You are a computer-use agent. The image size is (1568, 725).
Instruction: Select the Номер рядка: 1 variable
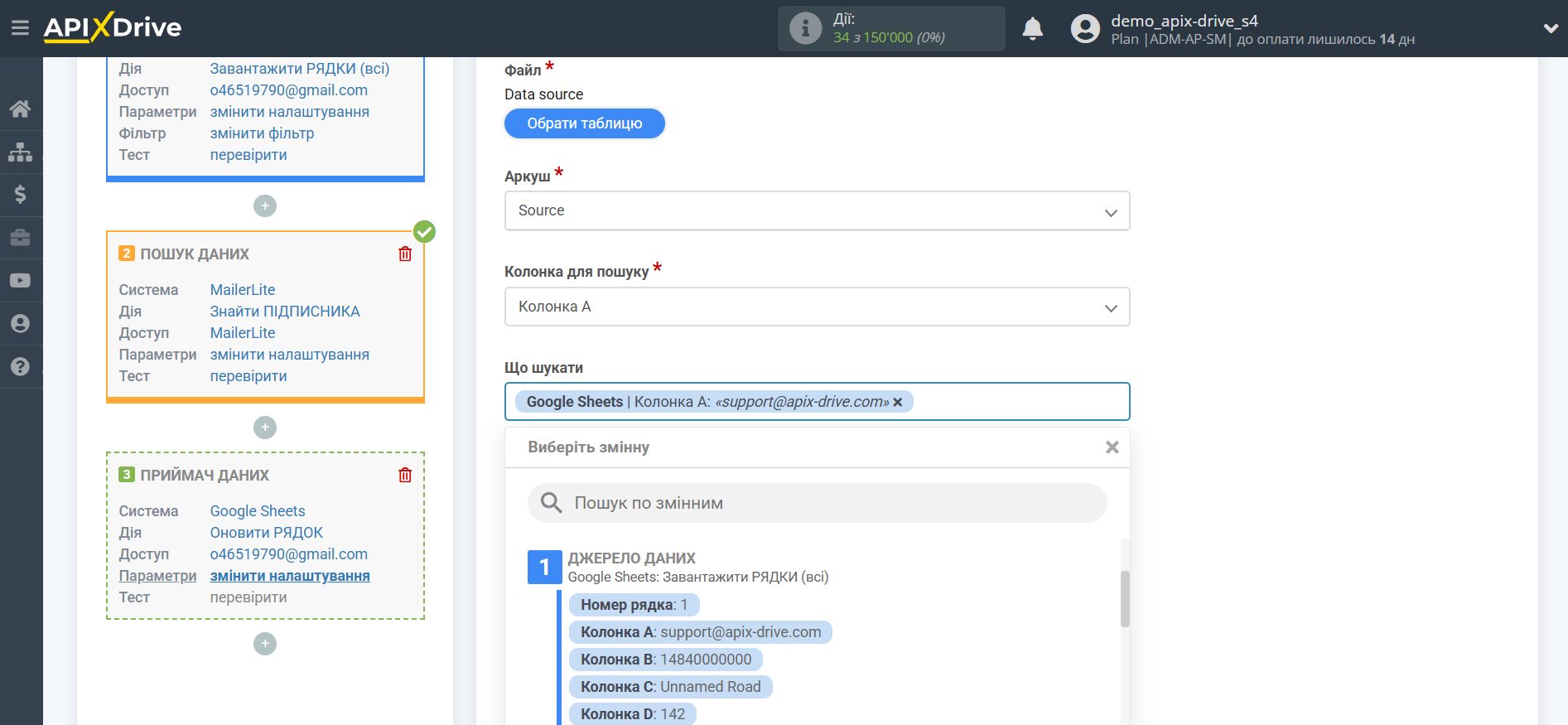(634, 605)
